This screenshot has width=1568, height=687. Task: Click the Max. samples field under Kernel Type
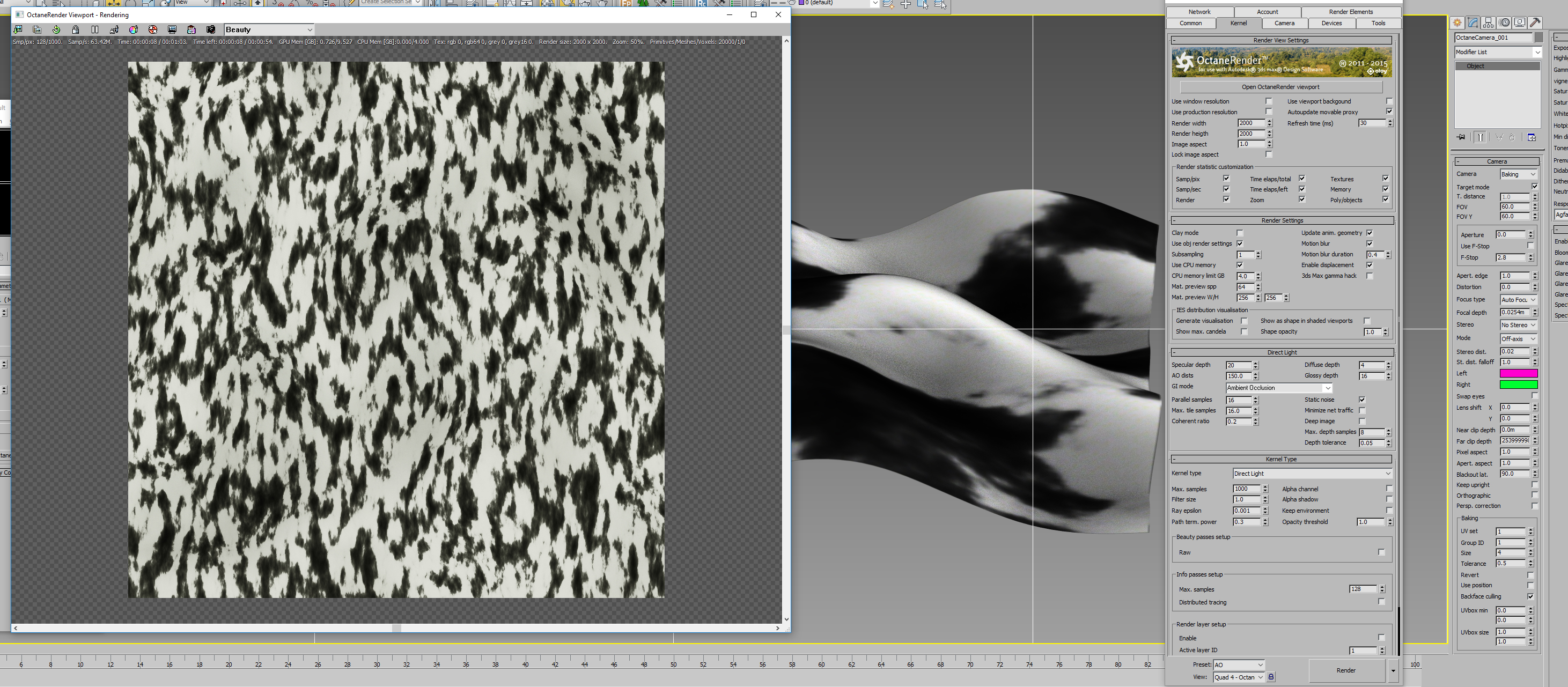pos(1246,489)
